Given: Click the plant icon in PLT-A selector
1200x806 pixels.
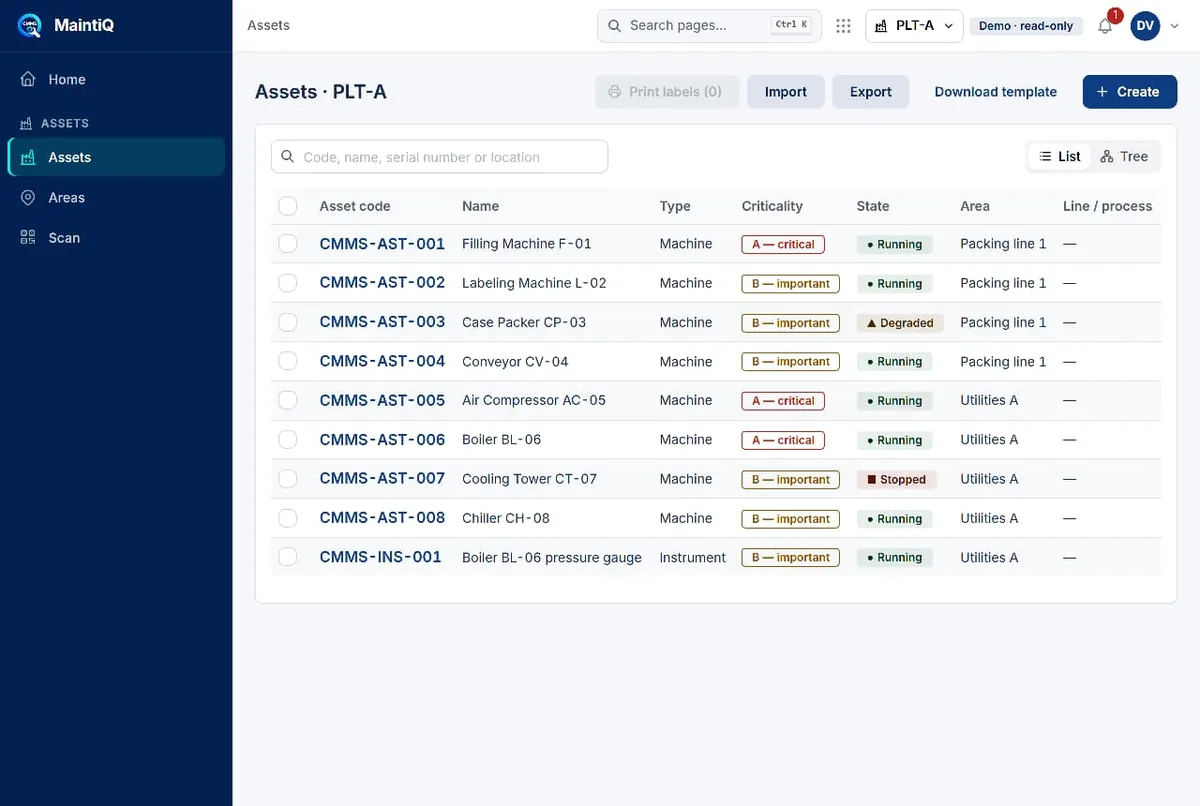Looking at the screenshot, I should pyautogui.click(x=880, y=26).
